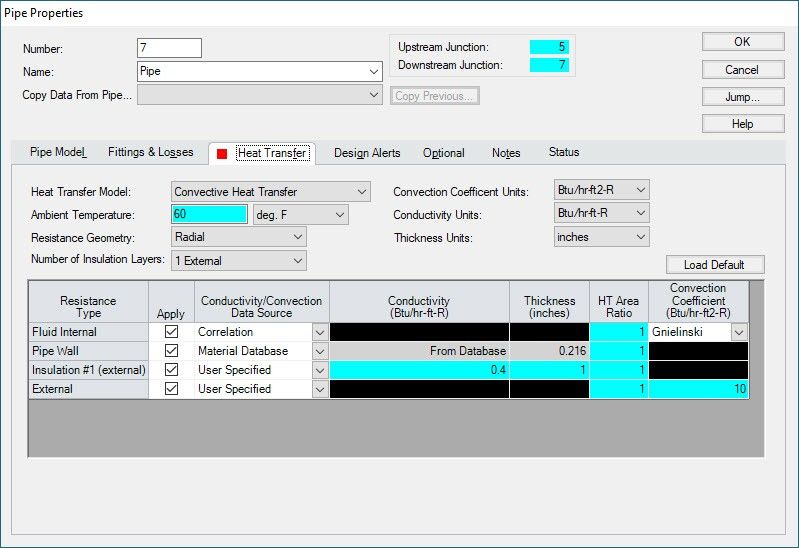799x548 pixels.
Task: Open the Convection Coefficient Units dropdown
Action: (x=641, y=190)
